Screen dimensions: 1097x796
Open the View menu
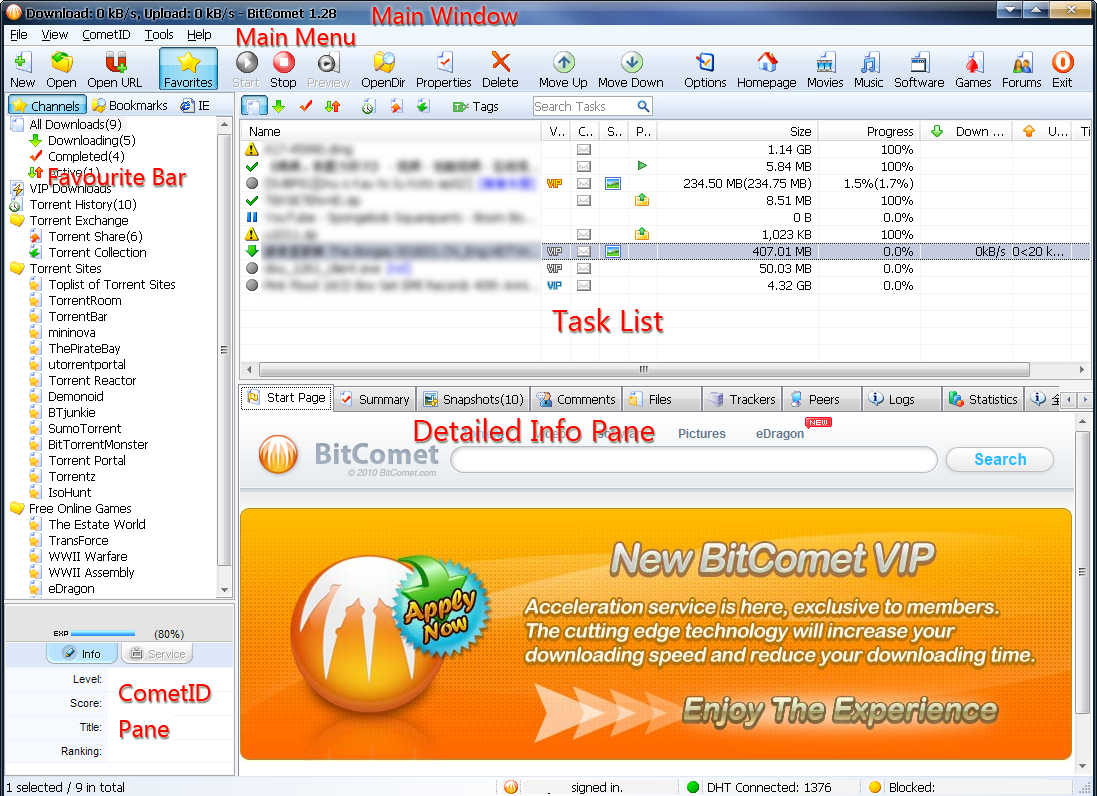point(55,34)
